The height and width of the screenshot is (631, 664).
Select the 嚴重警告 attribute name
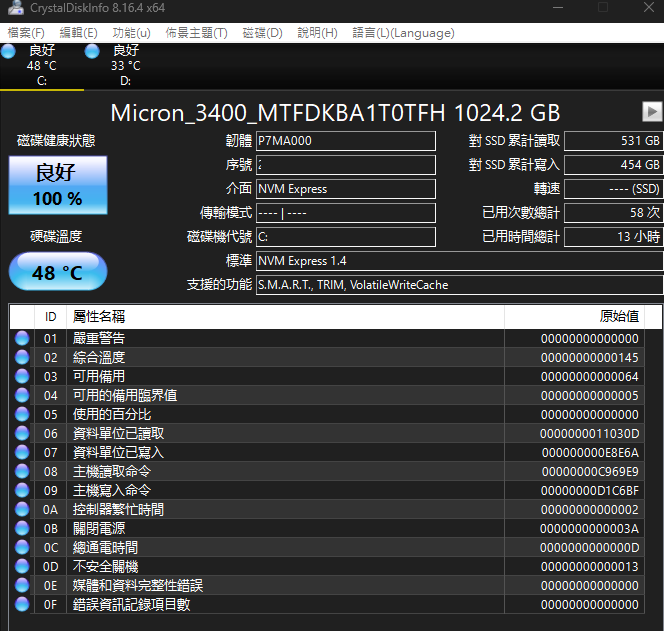click(99, 338)
